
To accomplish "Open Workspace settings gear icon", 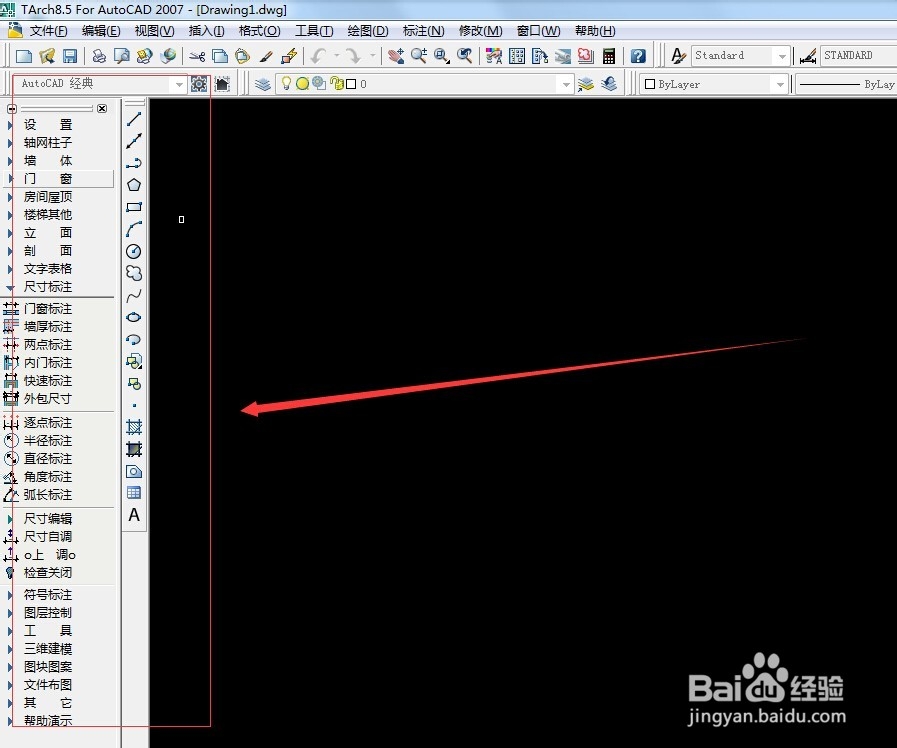I will pyautogui.click(x=199, y=84).
